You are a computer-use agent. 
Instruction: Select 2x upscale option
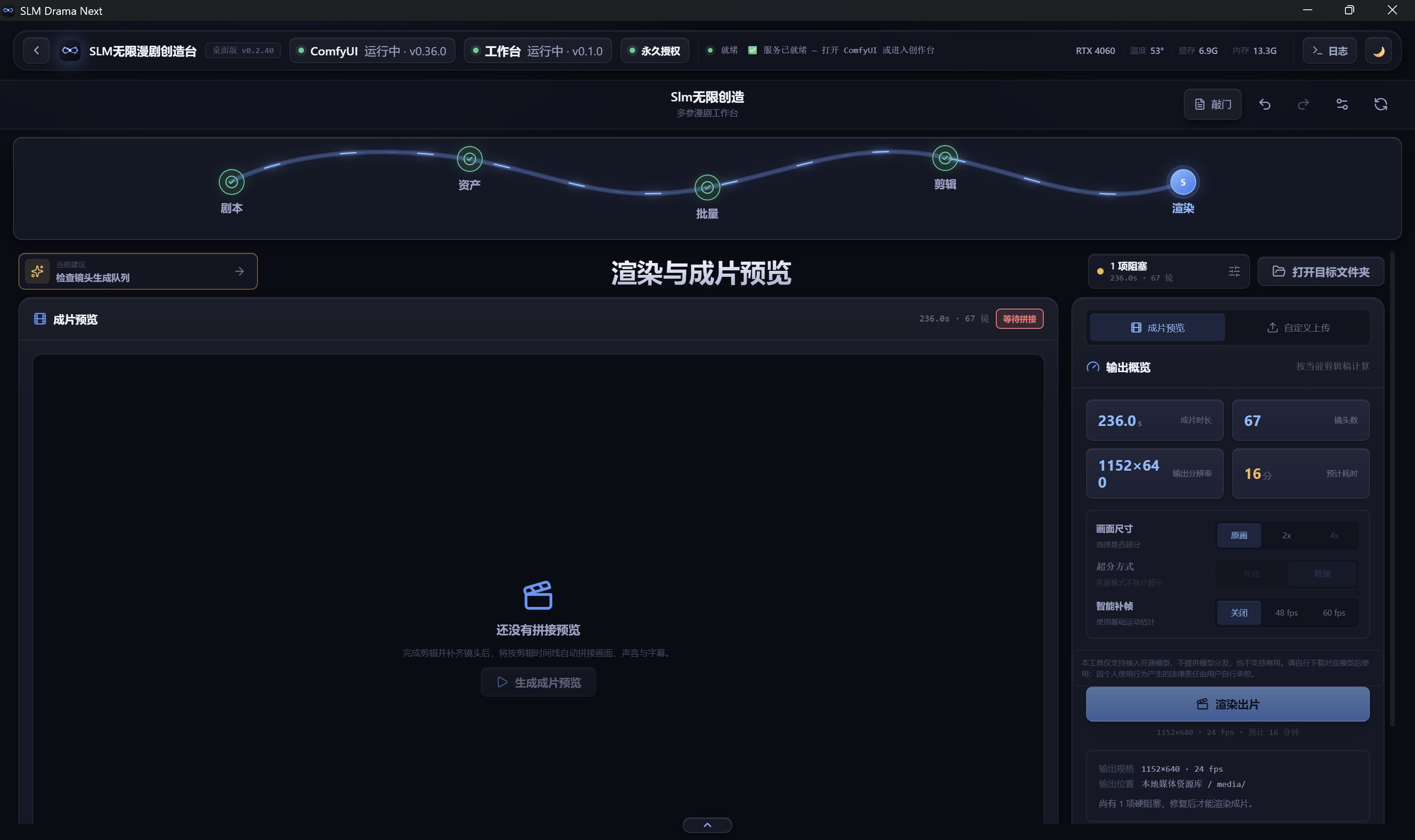1286,535
